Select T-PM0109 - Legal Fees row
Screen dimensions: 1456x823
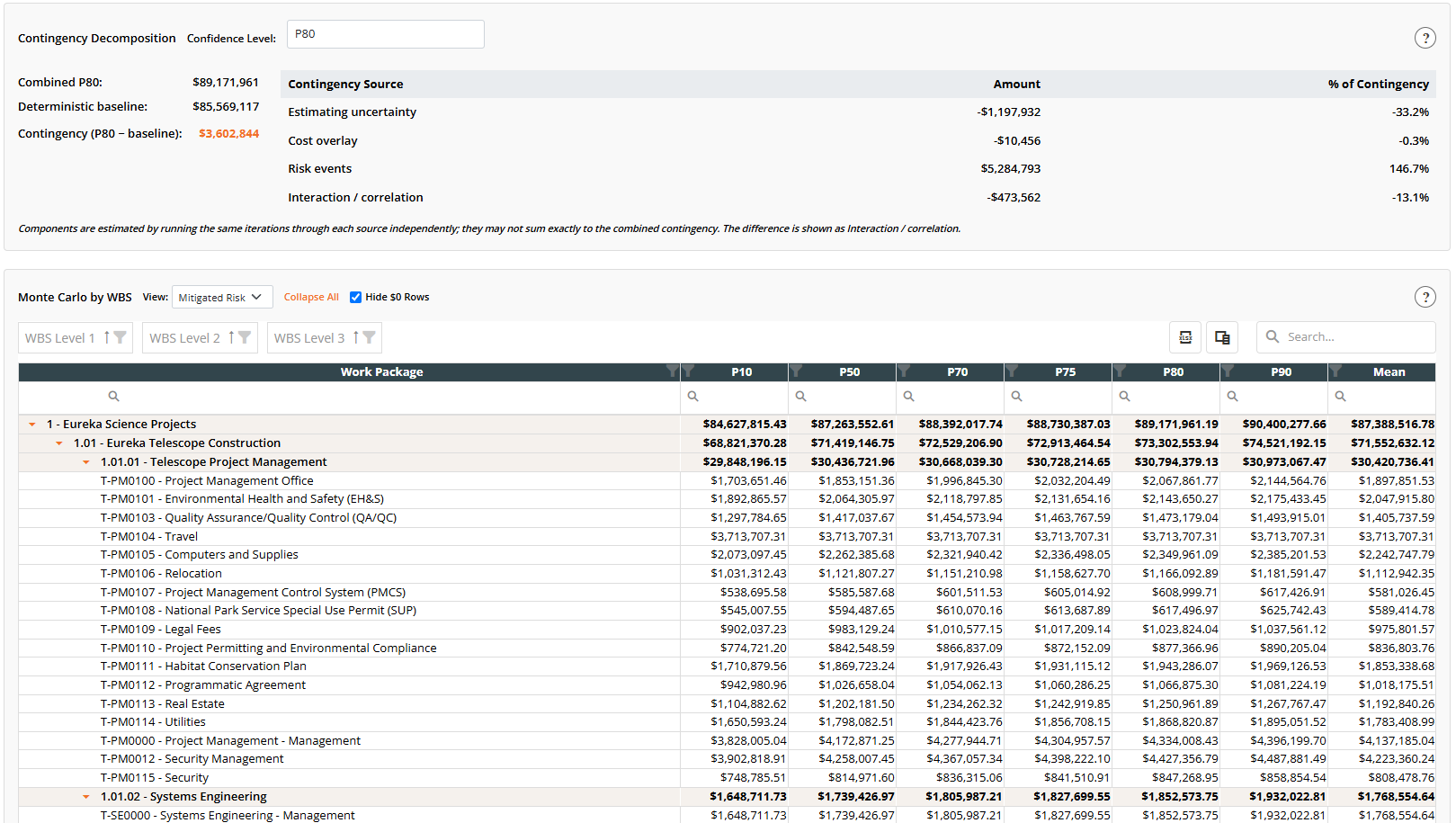727,630
